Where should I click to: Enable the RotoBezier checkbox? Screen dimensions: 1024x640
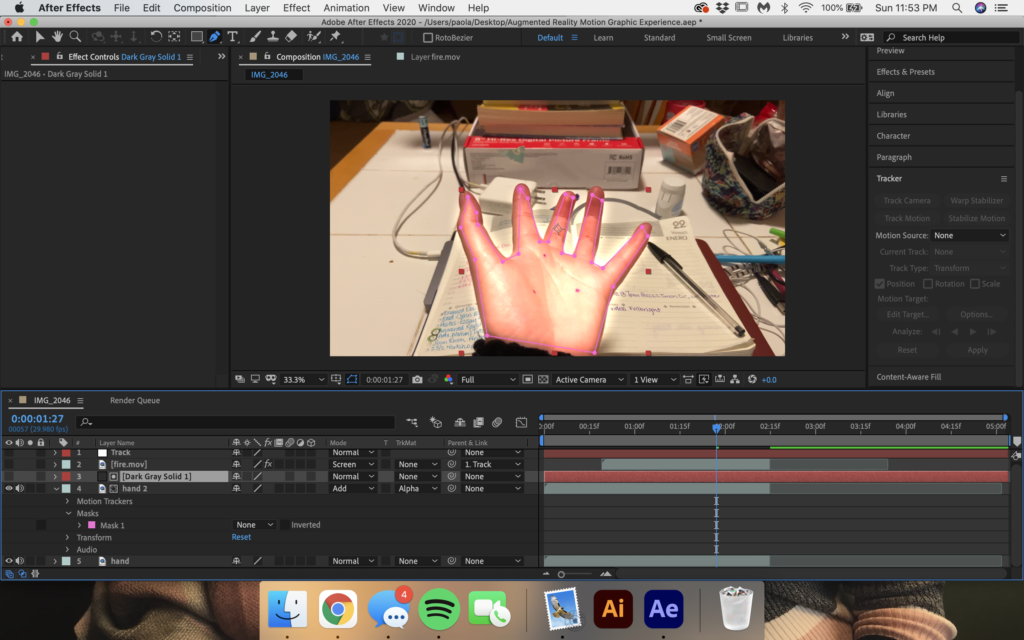[428, 38]
